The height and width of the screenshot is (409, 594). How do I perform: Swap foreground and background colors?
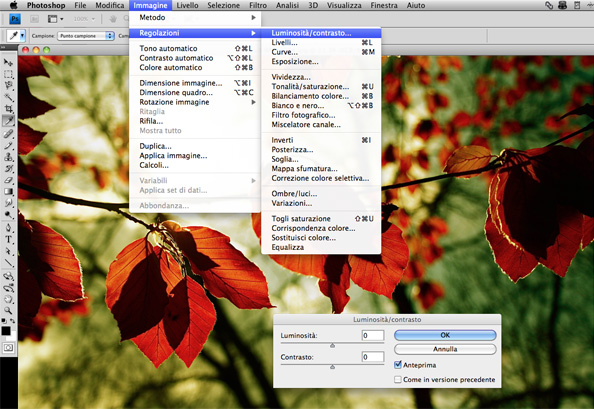(x=13, y=321)
